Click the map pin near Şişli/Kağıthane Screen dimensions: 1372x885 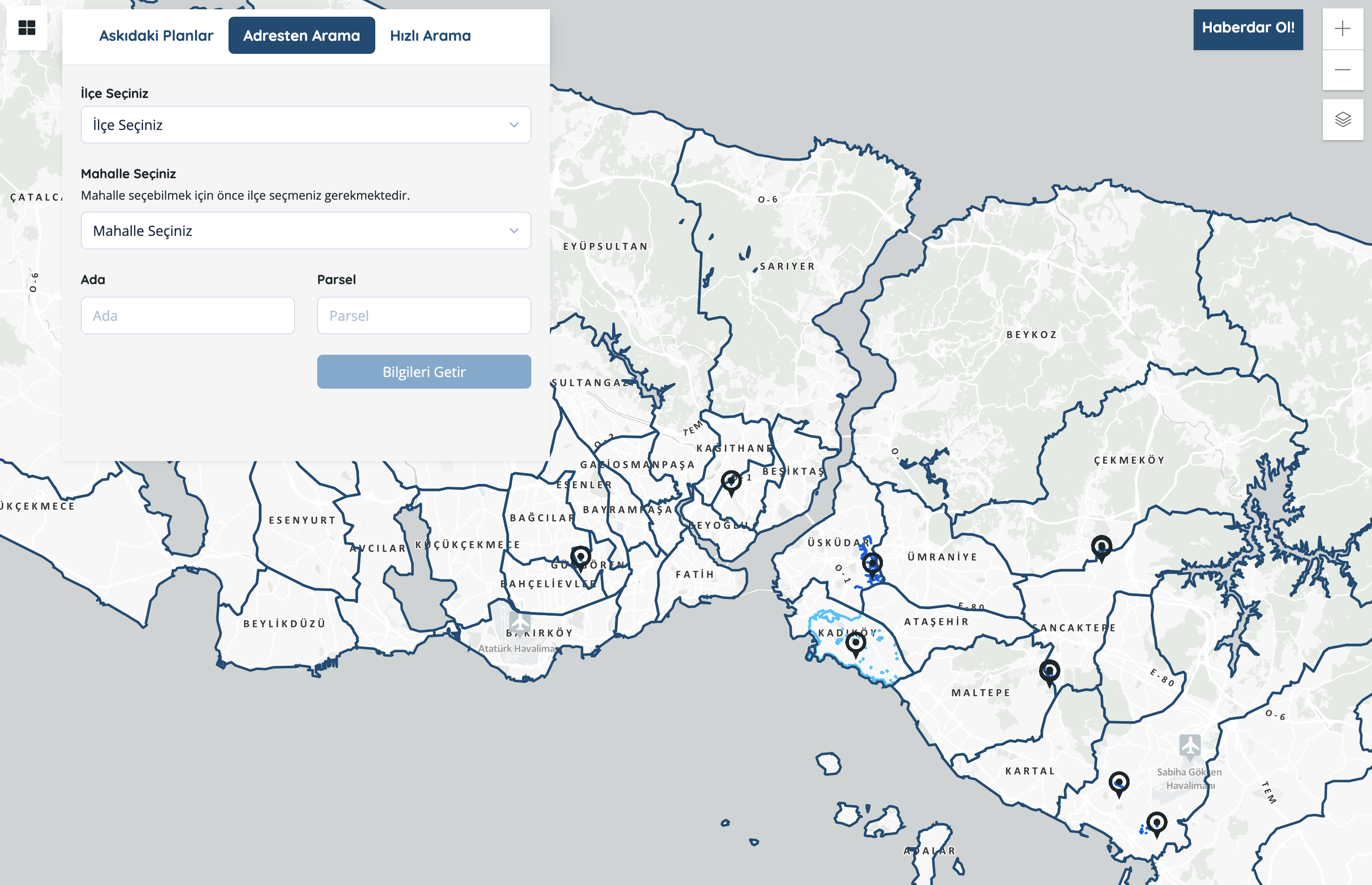(731, 481)
